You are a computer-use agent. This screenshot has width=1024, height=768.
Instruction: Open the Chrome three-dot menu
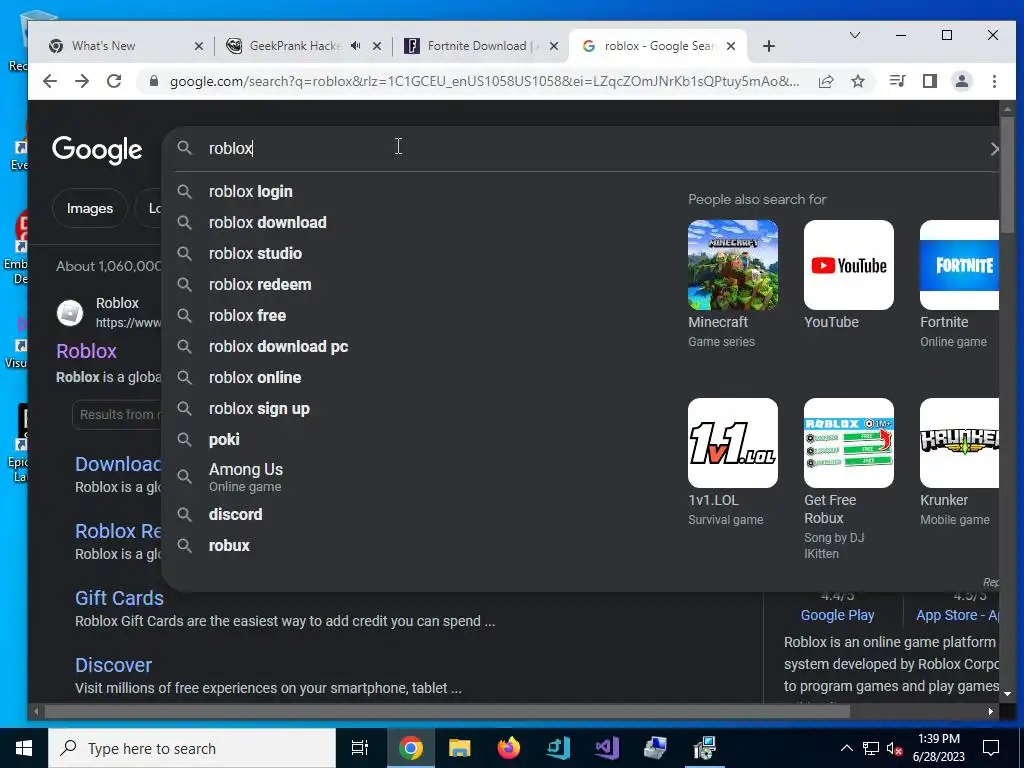[994, 81]
